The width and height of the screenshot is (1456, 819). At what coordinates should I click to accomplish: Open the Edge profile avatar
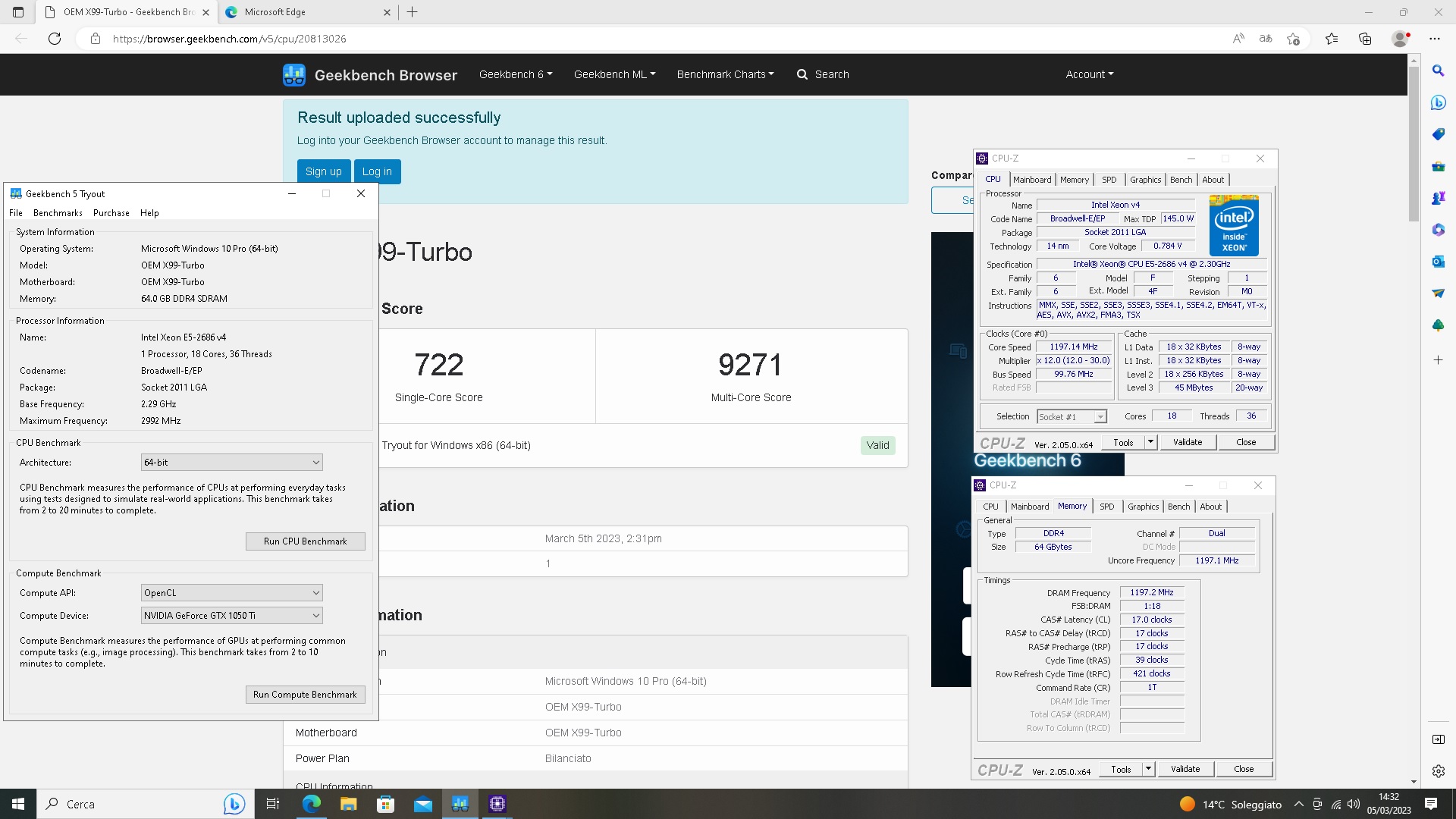pos(1401,39)
